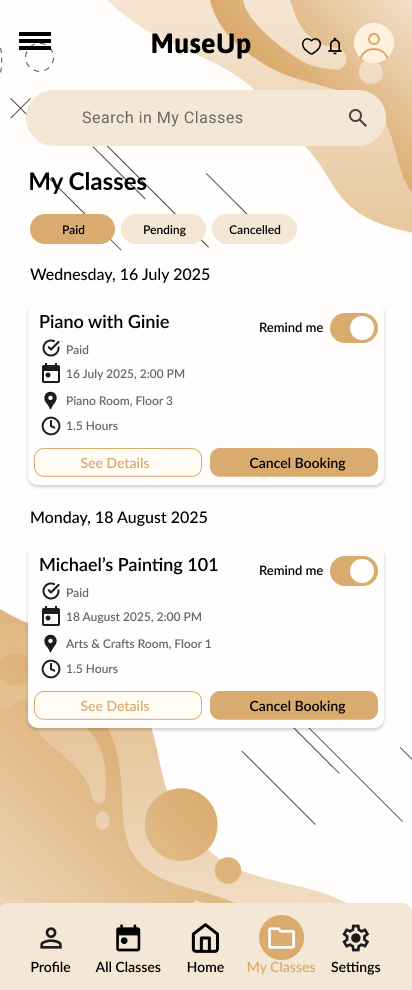See Details for Michael's Painting 101
This screenshot has height=990, width=412.
(x=118, y=705)
